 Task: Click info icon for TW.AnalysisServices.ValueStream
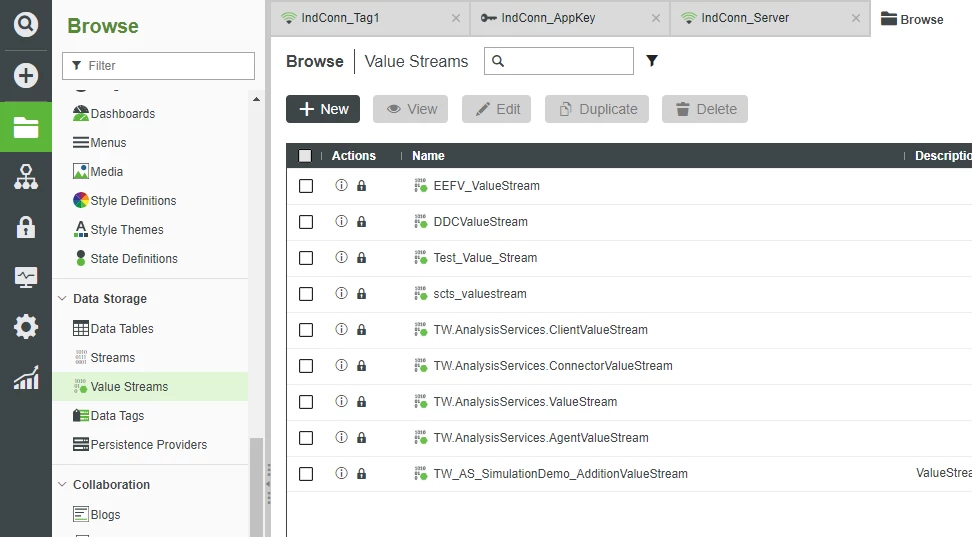tap(342, 401)
